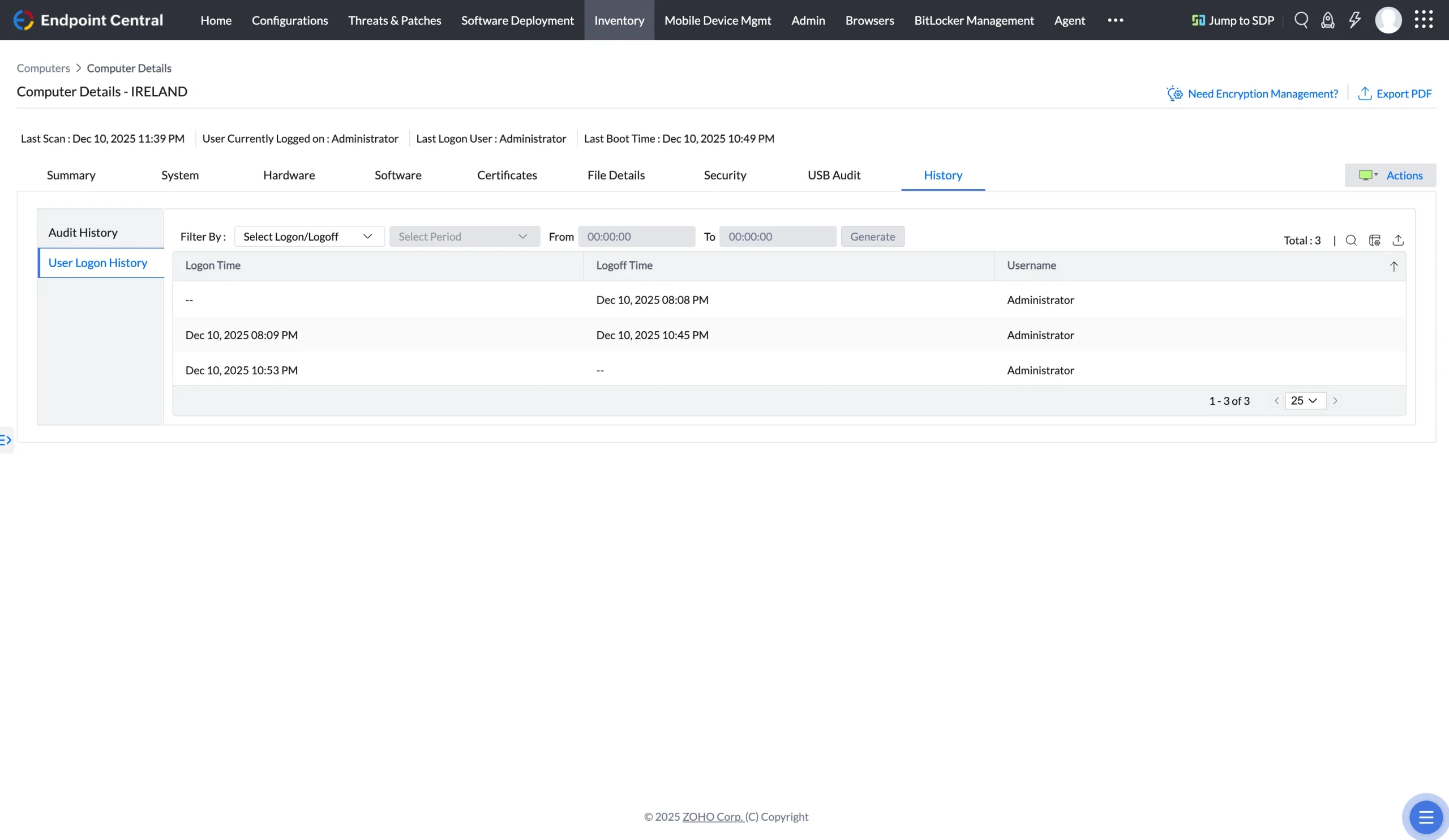Click the Actions monitor icon
The height and width of the screenshot is (840, 1449).
[x=1366, y=175]
